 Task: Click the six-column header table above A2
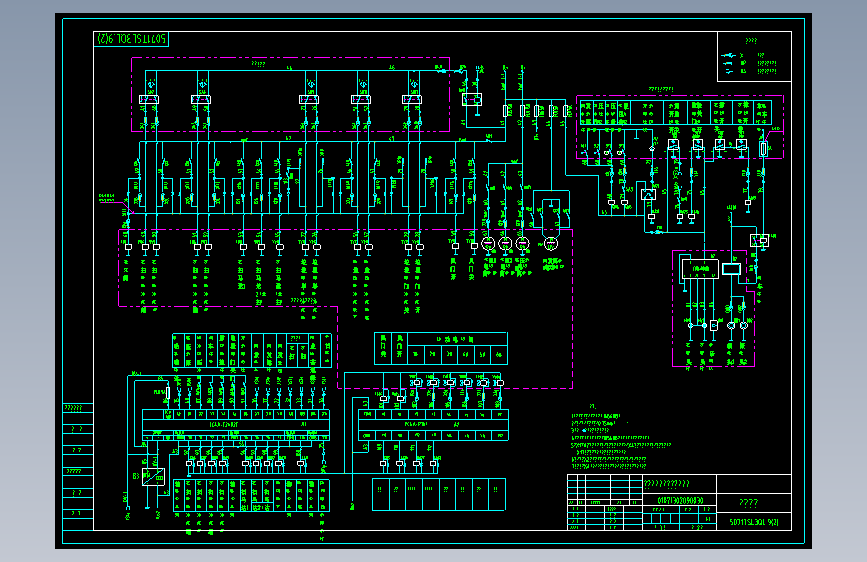click(x=441, y=348)
